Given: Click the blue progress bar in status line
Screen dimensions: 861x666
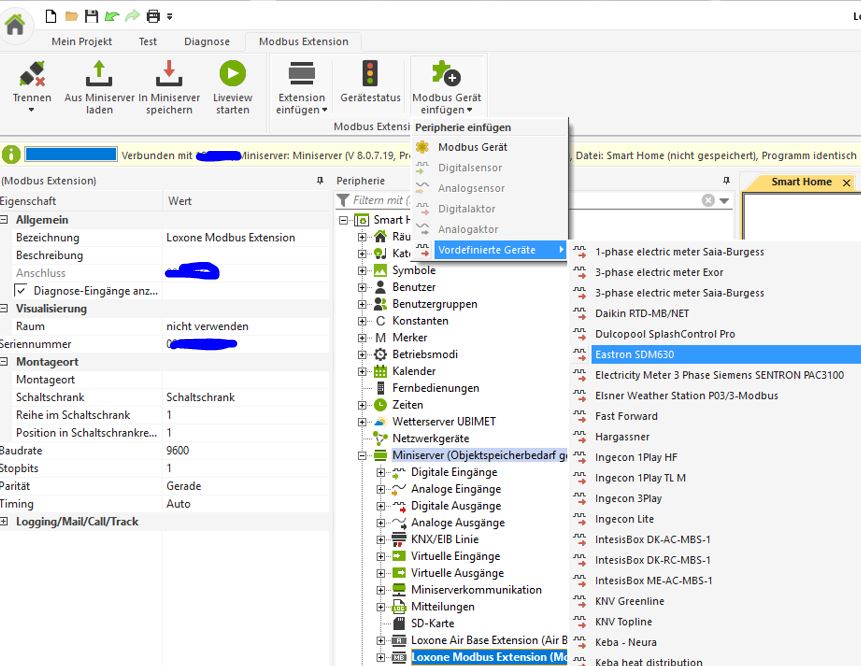Looking at the screenshot, I should pos(71,154).
